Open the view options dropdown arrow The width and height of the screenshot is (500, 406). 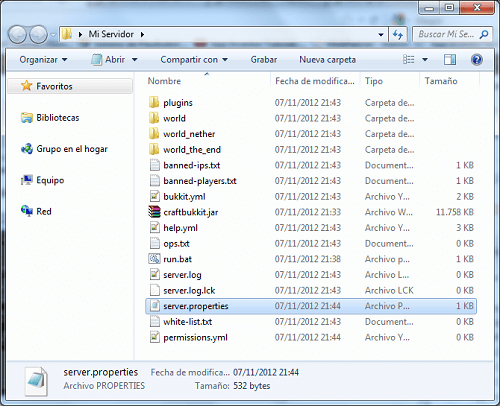coord(425,60)
